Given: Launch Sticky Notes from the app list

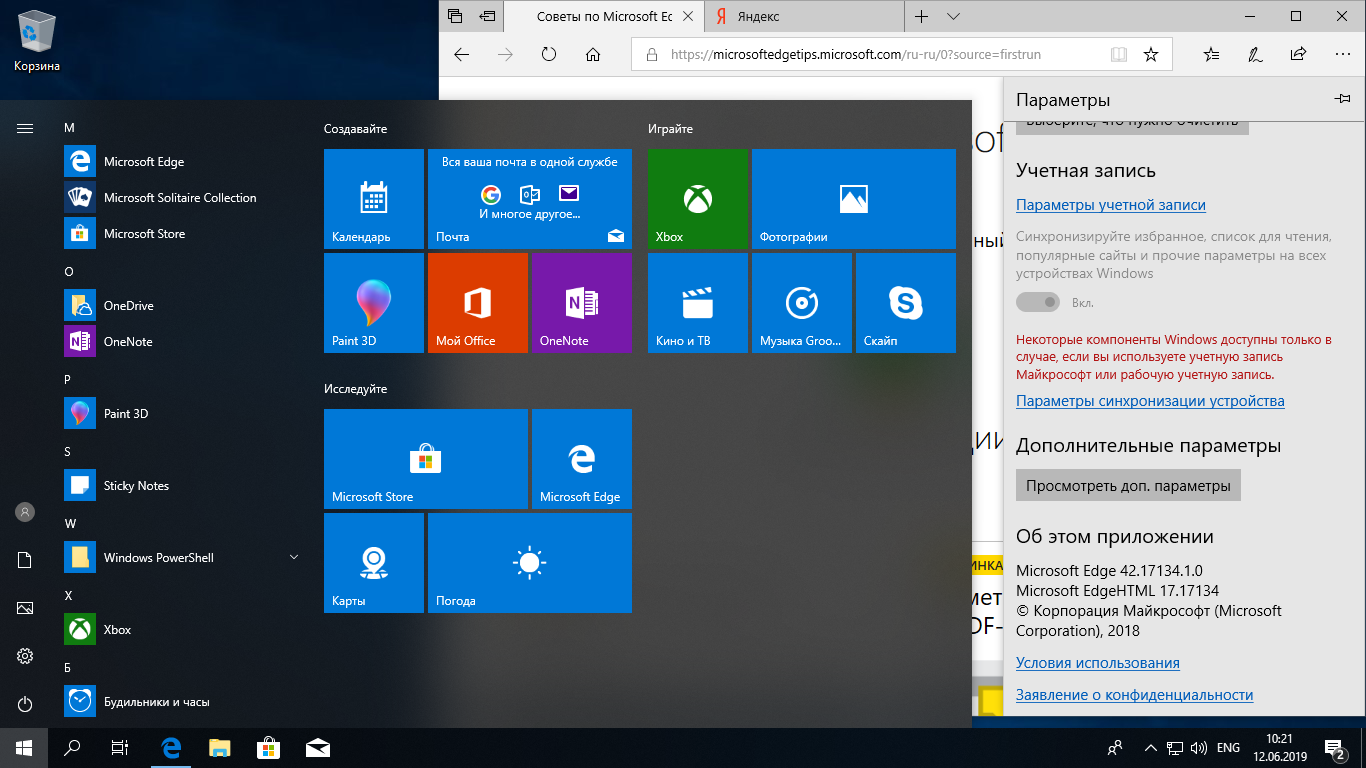Looking at the screenshot, I should click(x=180, y=486).
